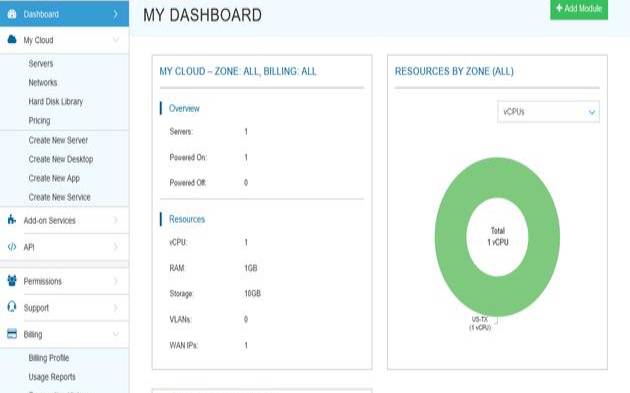Viewport: 630px width, 393px height.
Task: Open Usage Reports link
Action: 52,377
